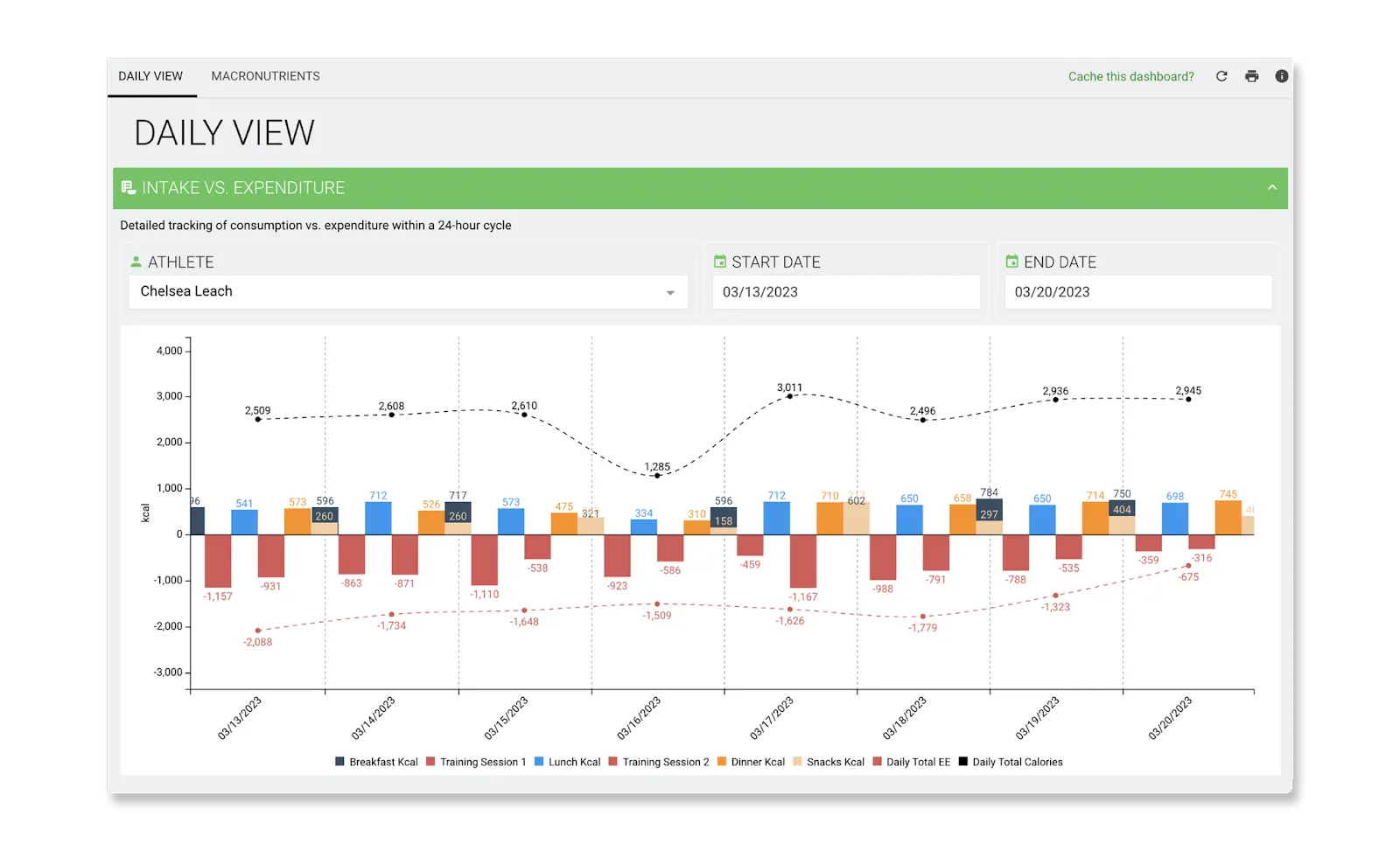Screen dimensions: 1400x851
Task: Select the Daily View tab
Action: (x=150, y=76)
